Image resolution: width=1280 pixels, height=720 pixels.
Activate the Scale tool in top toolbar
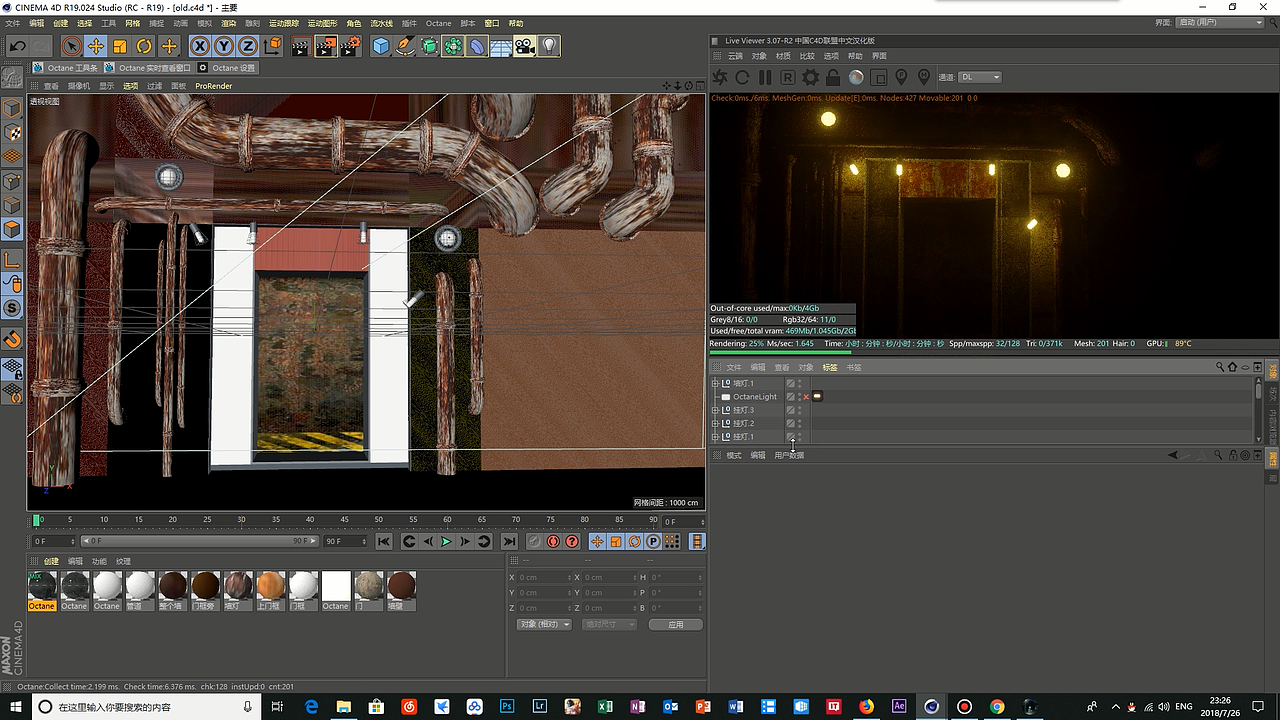(x=120, y=46)
